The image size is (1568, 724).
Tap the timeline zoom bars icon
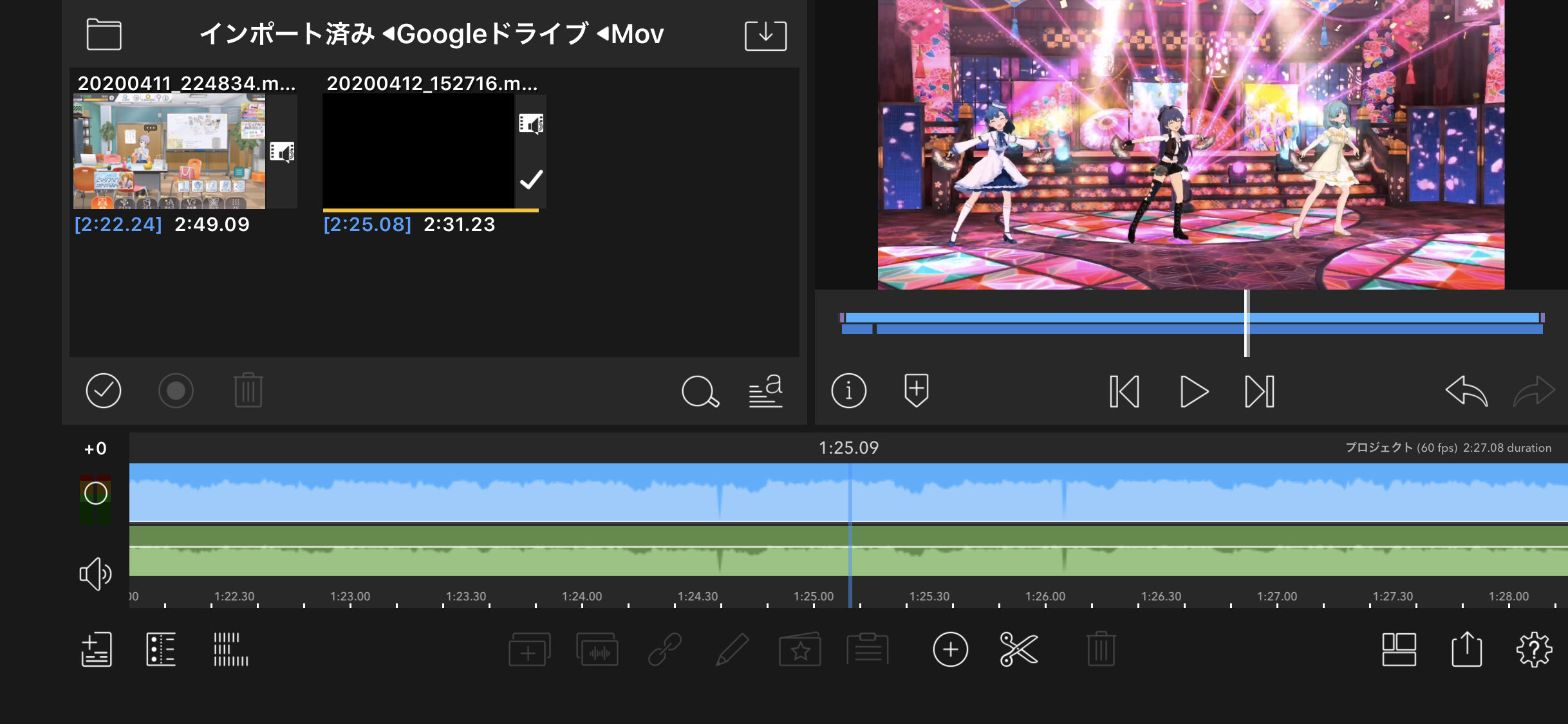(x=231, y=649)
